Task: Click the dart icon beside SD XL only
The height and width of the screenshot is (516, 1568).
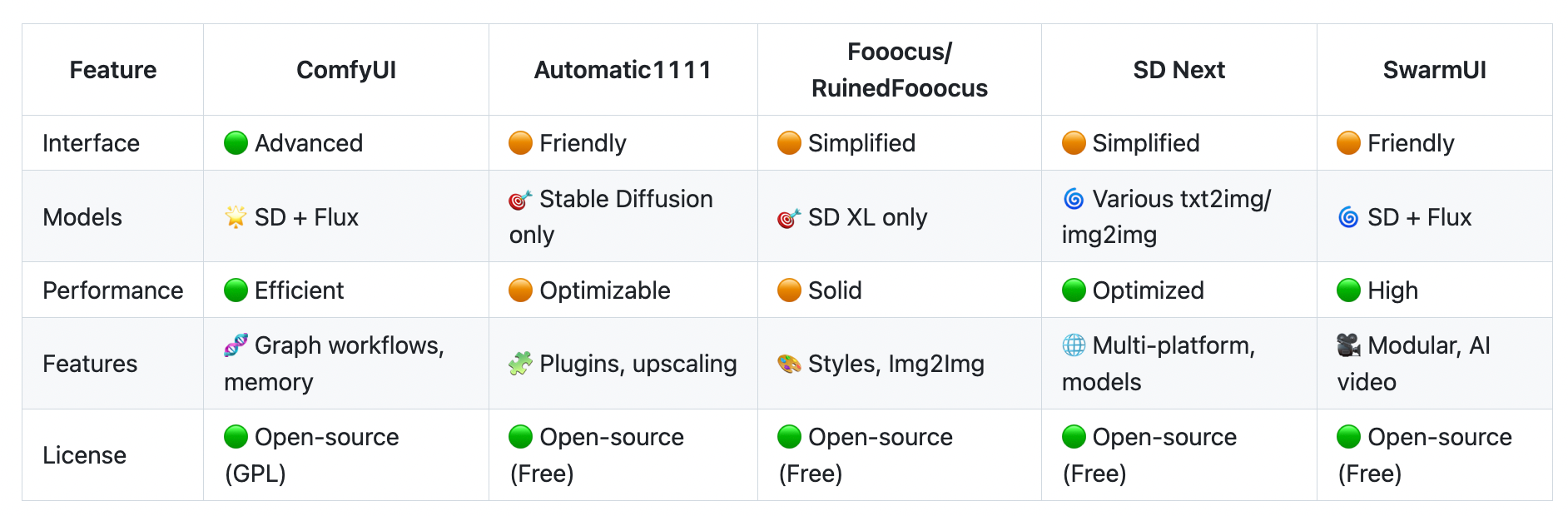Action: pos(789,218)
